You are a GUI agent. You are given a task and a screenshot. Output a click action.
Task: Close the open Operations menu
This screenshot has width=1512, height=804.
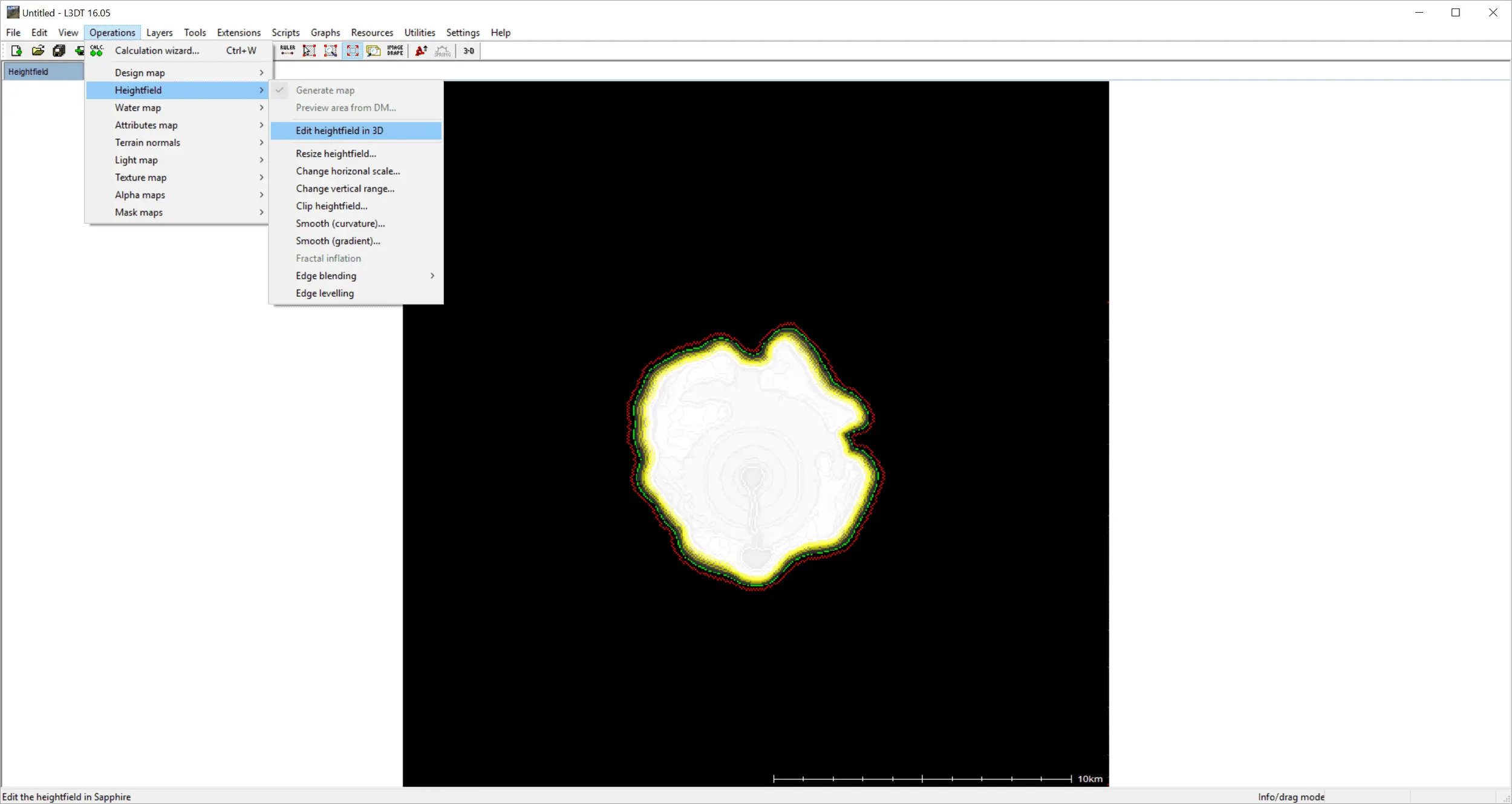coord(112,33)
